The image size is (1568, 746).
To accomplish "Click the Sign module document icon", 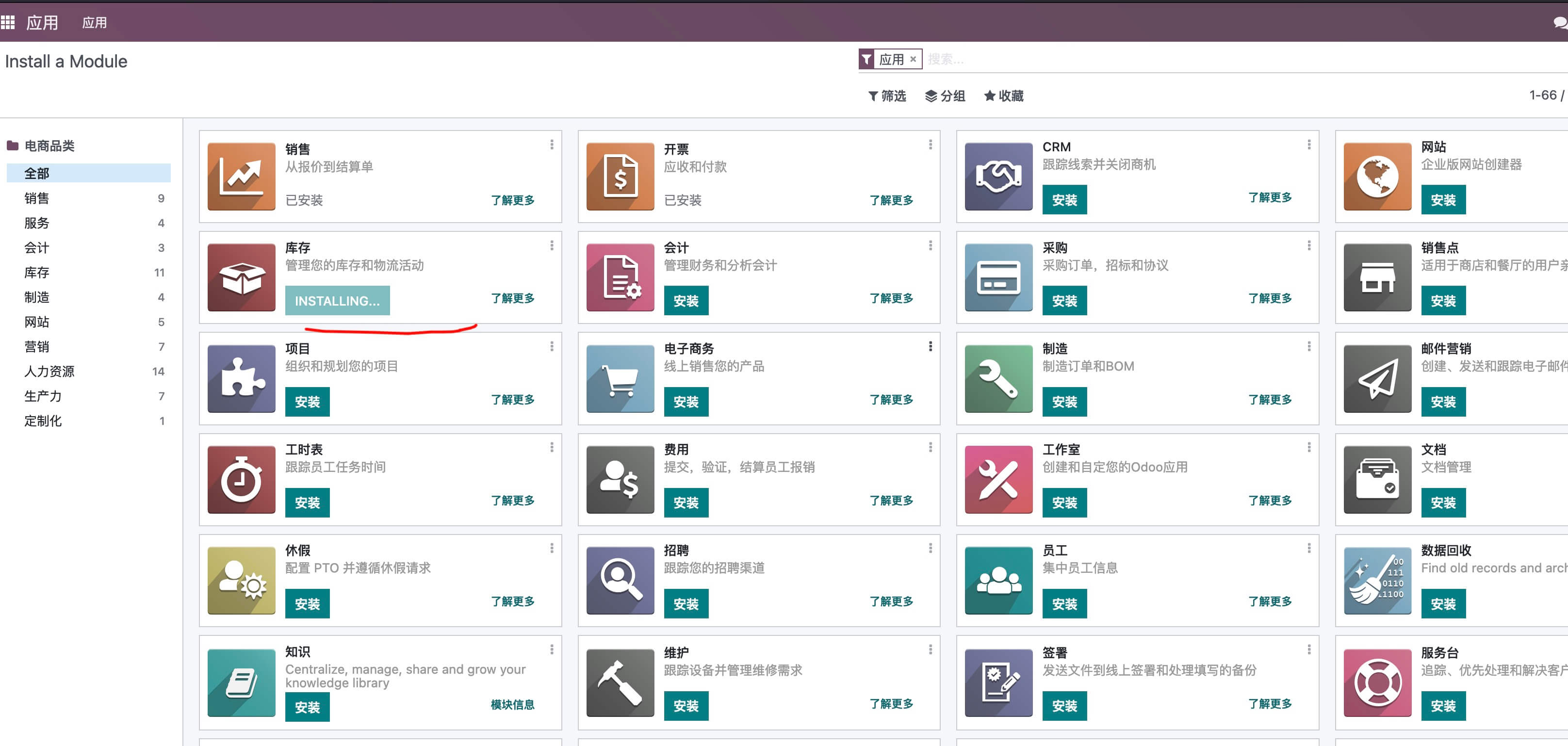I will 998,683.
